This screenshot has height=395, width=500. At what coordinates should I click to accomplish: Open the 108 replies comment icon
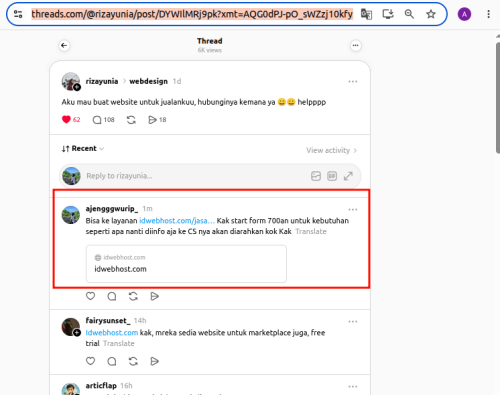click(97, 120)
